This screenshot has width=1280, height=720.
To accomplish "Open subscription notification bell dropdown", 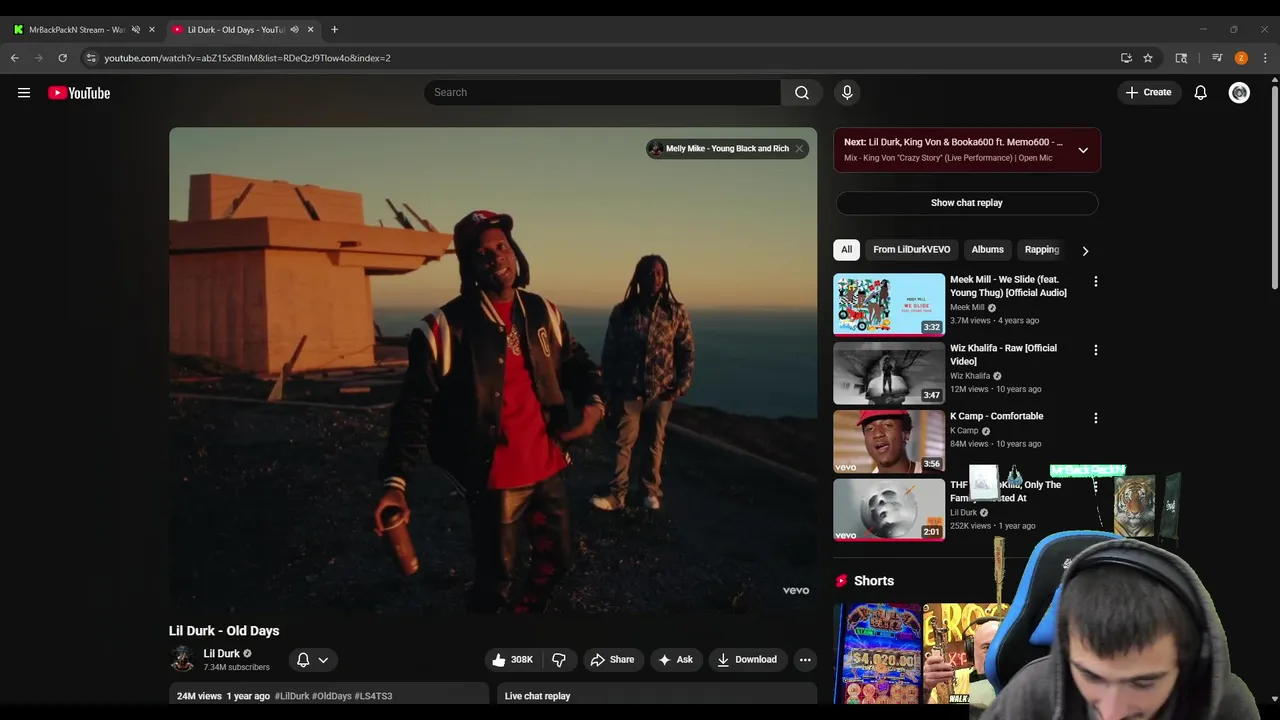I will tap(312, 660).
